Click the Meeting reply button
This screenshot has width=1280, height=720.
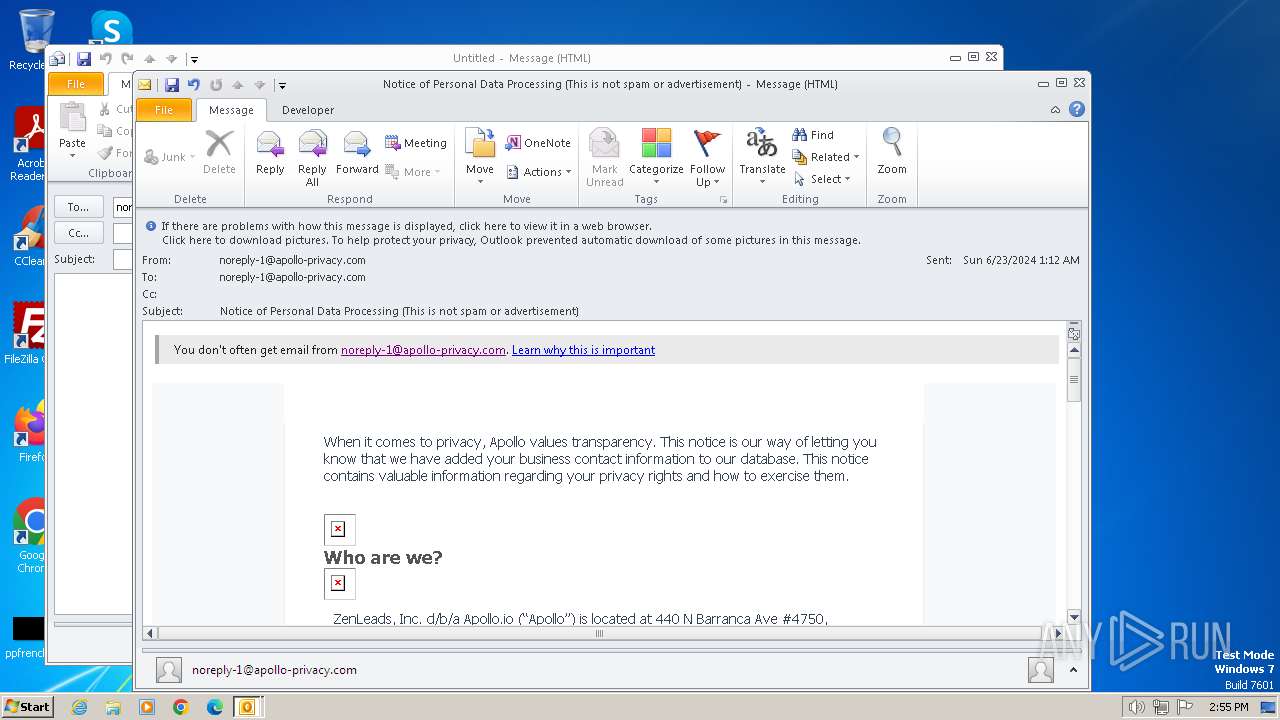coord(415,143)
